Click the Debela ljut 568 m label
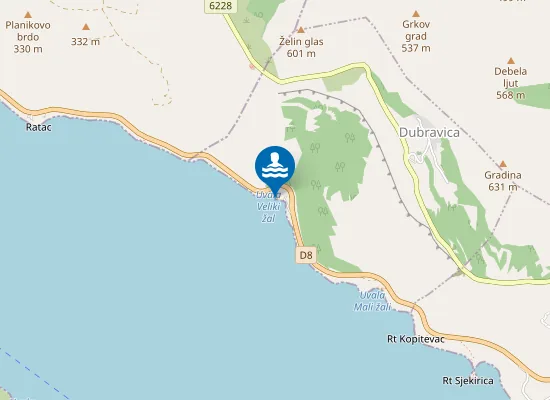Image resolution: width=550 pixels, height=400 pixels. click(511, 83)
